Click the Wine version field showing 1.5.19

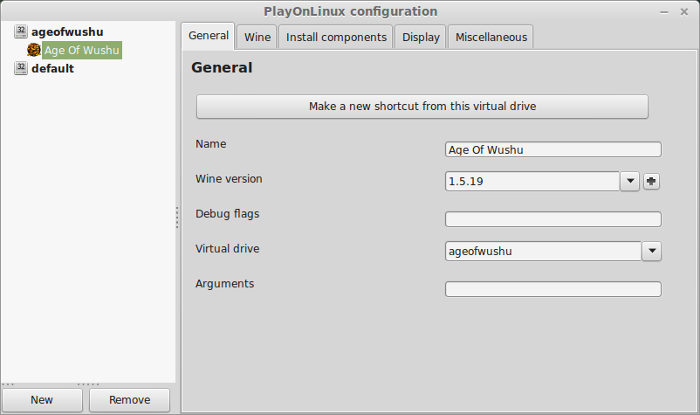[532, 181]
